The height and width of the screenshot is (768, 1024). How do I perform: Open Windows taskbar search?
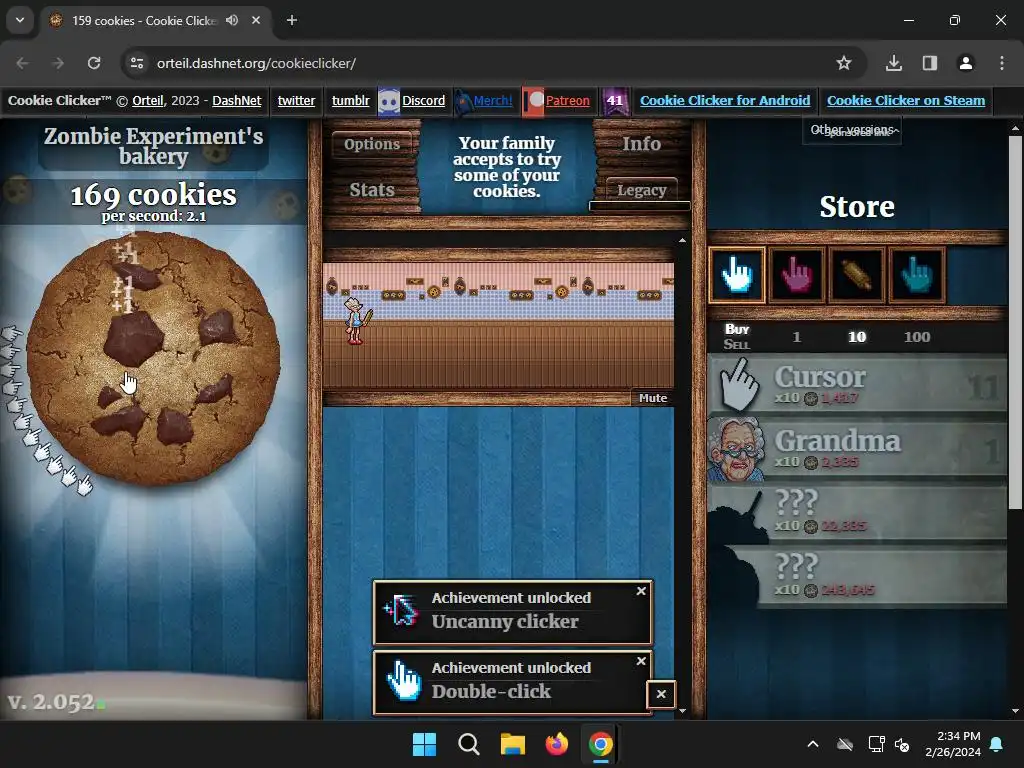469,744
